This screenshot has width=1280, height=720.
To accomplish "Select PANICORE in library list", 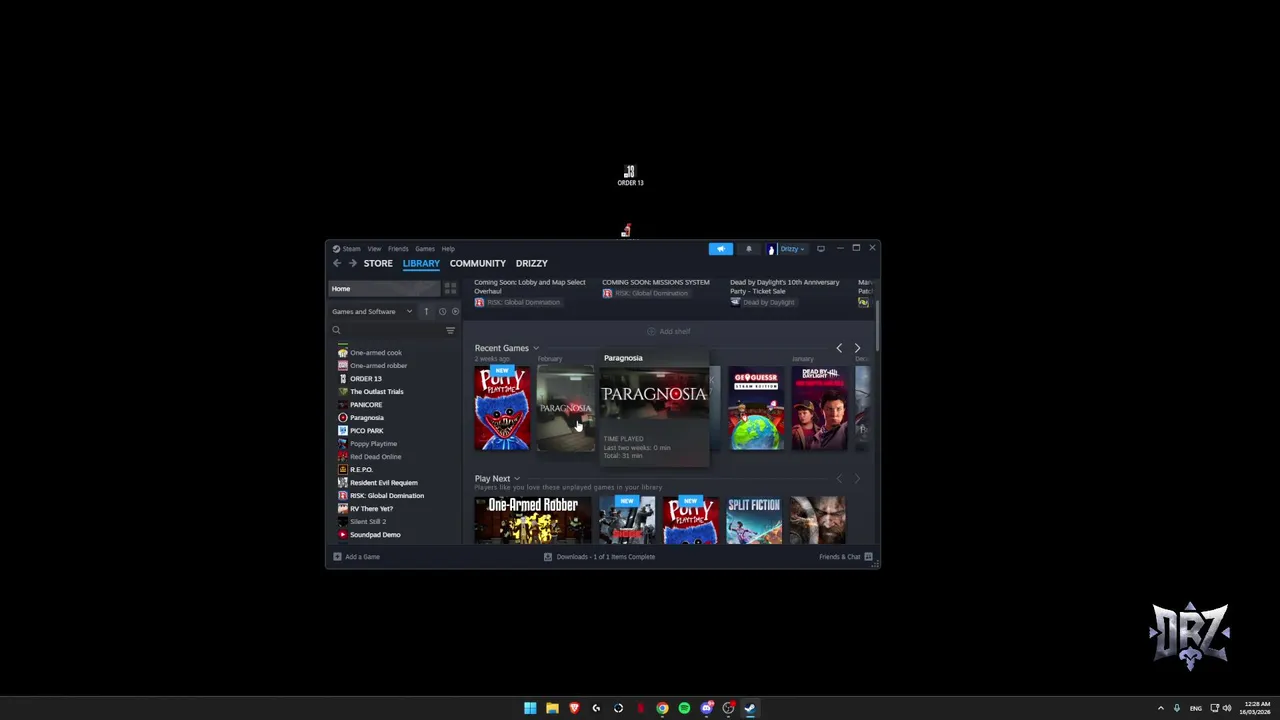I will (x=366, y=404).
